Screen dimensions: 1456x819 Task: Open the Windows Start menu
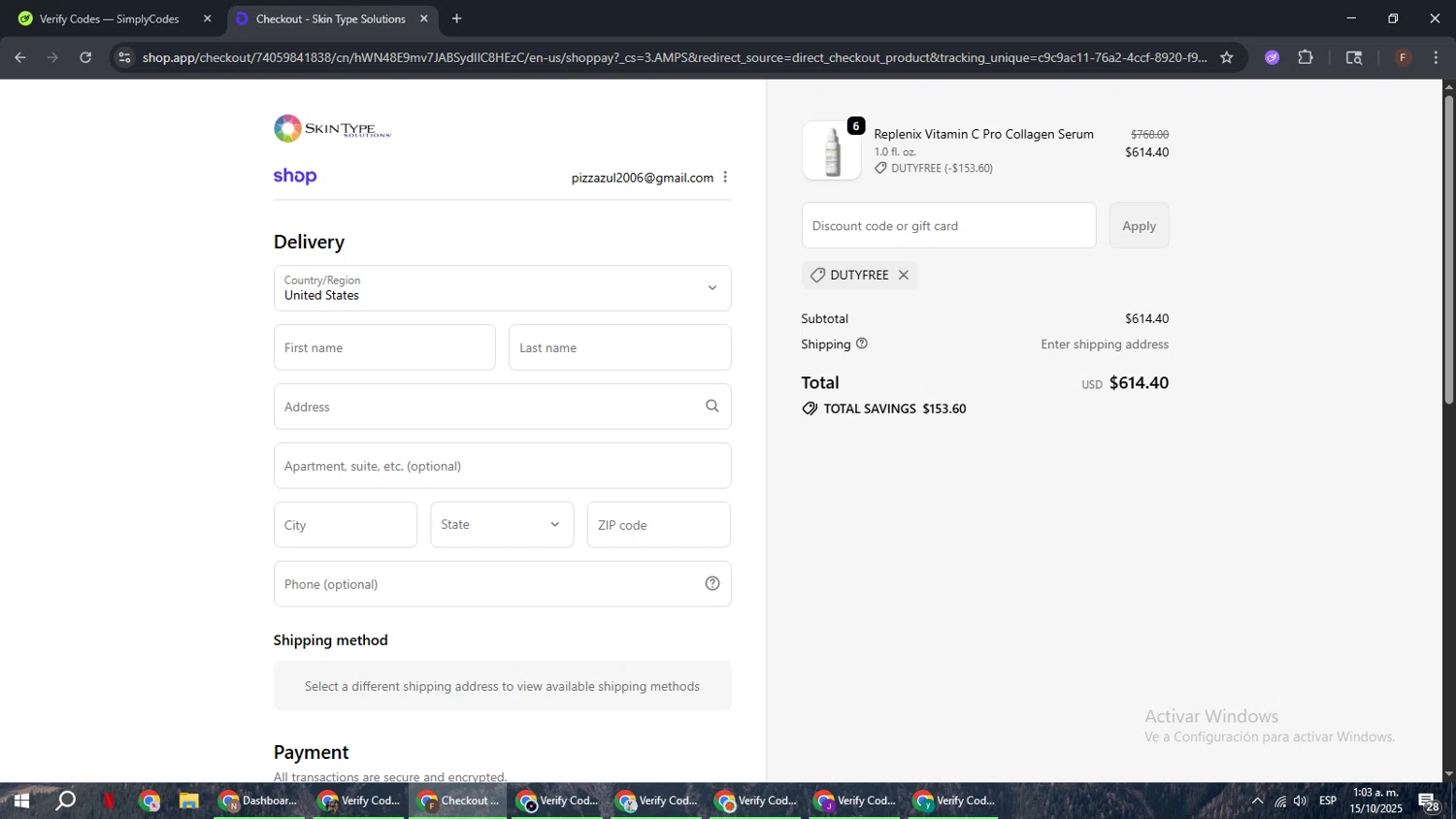tap(21, 801)
